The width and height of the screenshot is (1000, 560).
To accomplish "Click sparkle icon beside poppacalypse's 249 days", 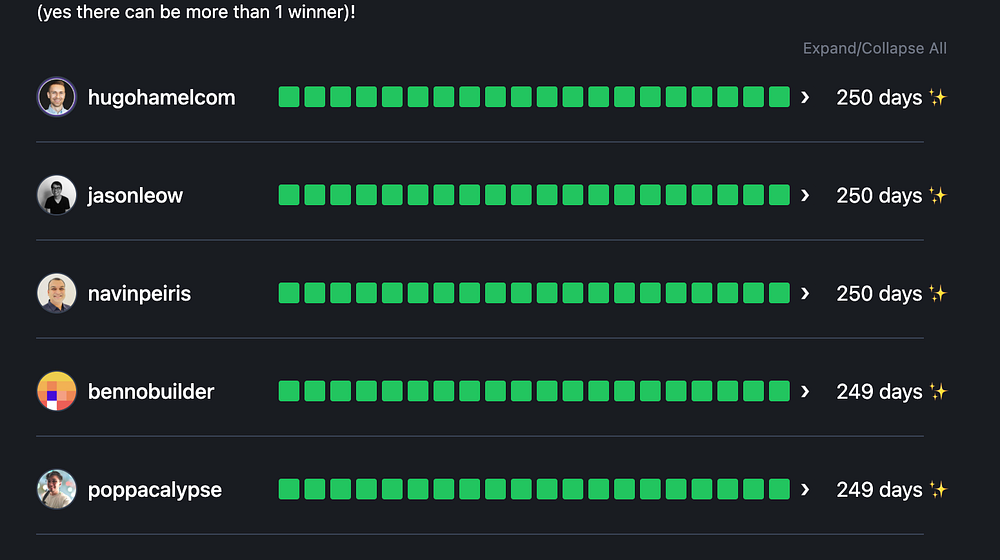I will [937, 489].
